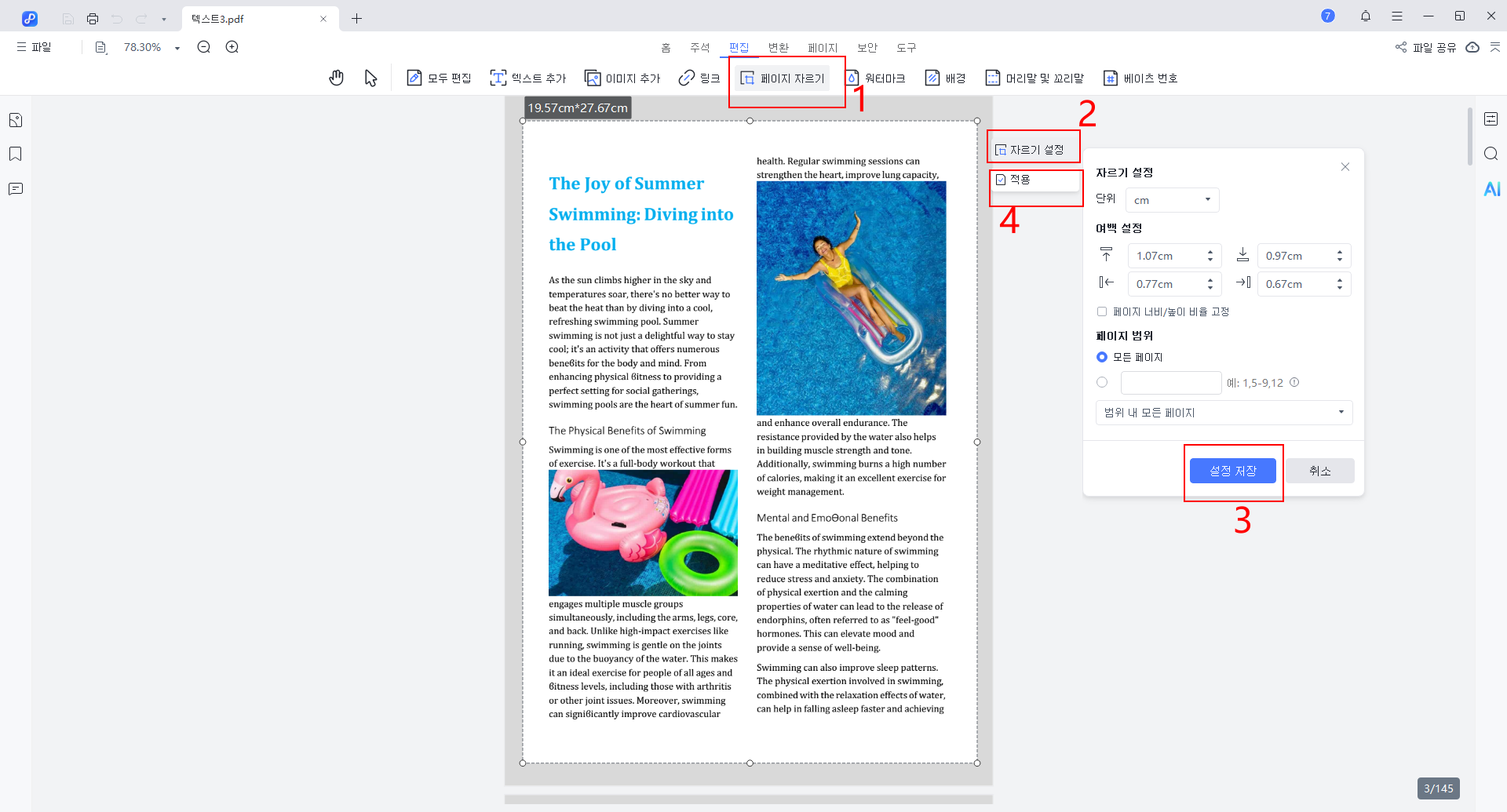Switch to the 변환 convert tab
The height and width of the screenshot is (812, 1507).
tap(778, 48)
